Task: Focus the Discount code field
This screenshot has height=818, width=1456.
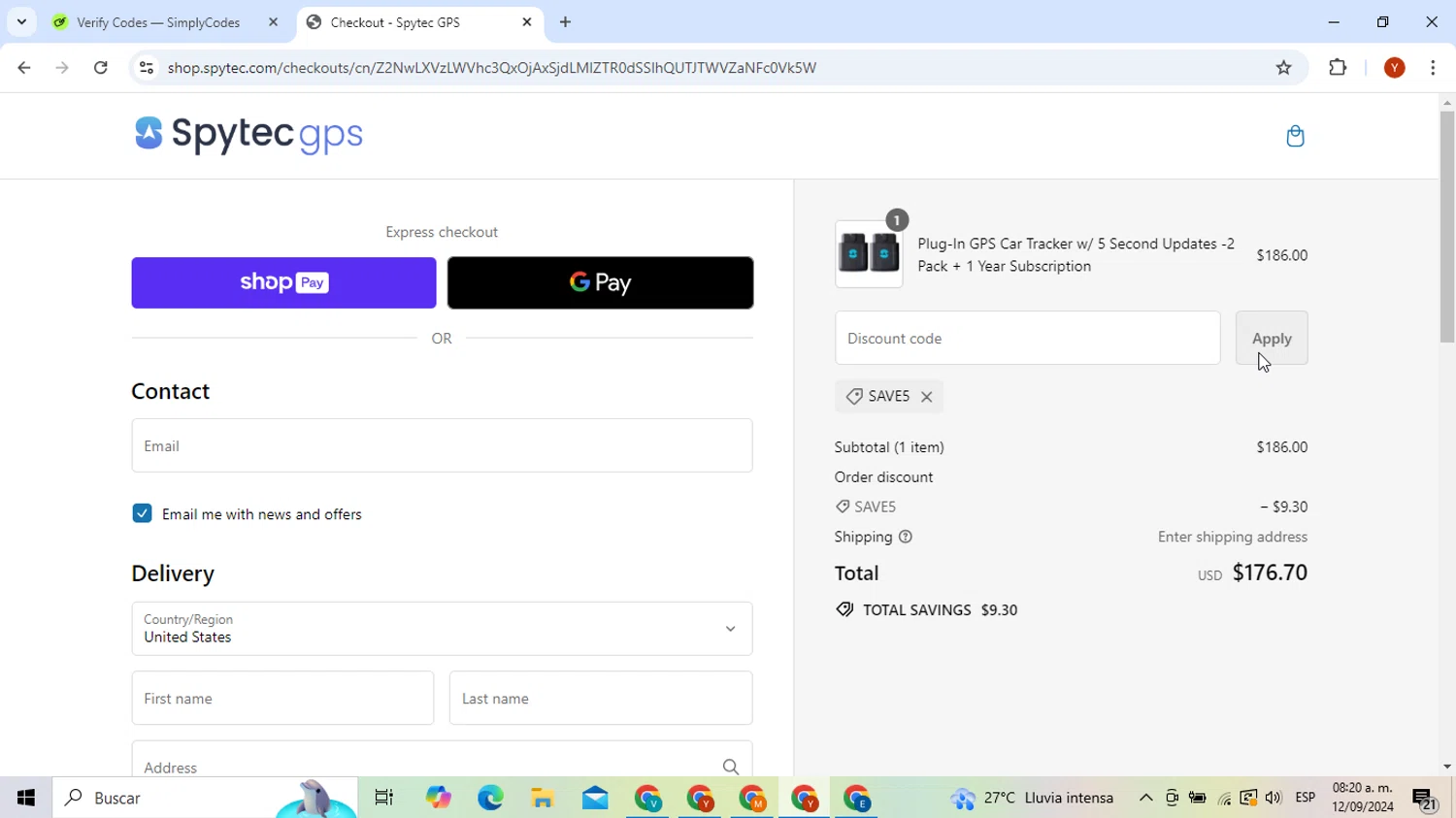Action: [1027, 338]
